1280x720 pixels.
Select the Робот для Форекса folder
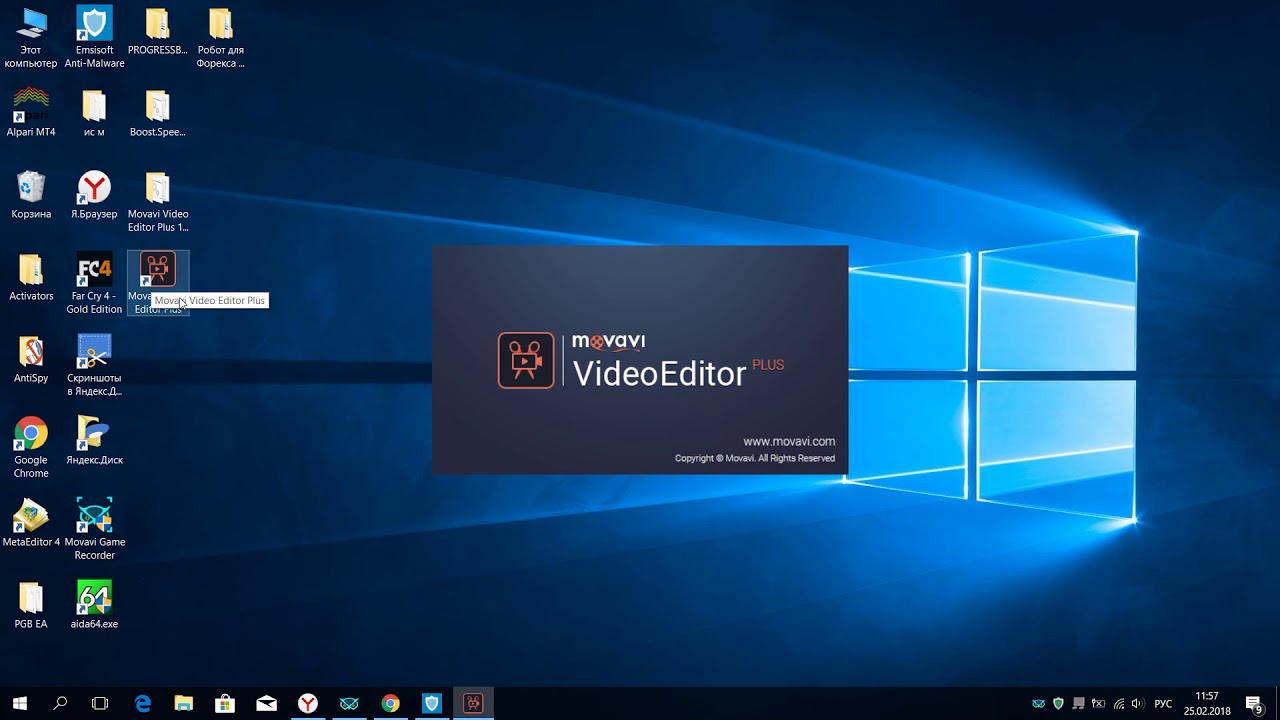point(220,38)
